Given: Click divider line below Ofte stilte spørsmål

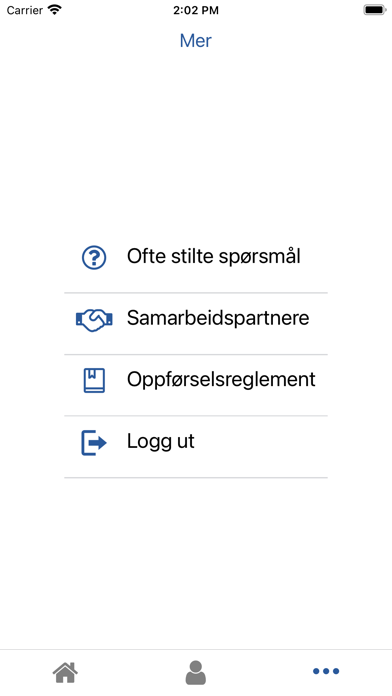Looking at the screenshot, I should (x=196, y=293).
